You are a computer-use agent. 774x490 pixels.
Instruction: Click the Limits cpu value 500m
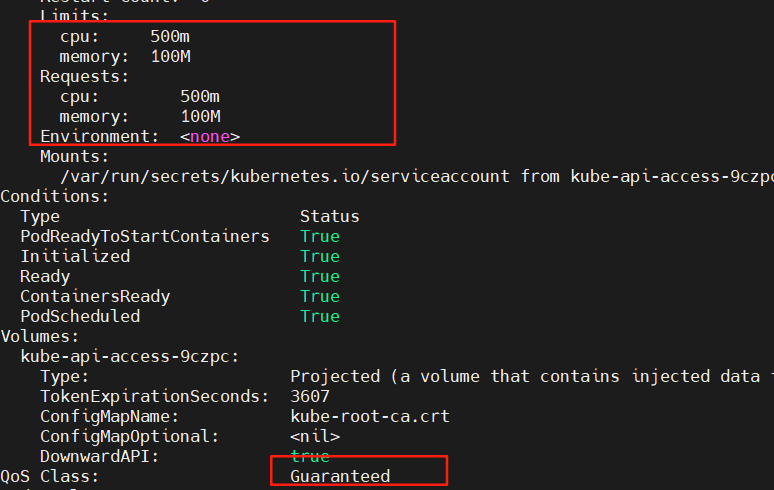[170, 37]
